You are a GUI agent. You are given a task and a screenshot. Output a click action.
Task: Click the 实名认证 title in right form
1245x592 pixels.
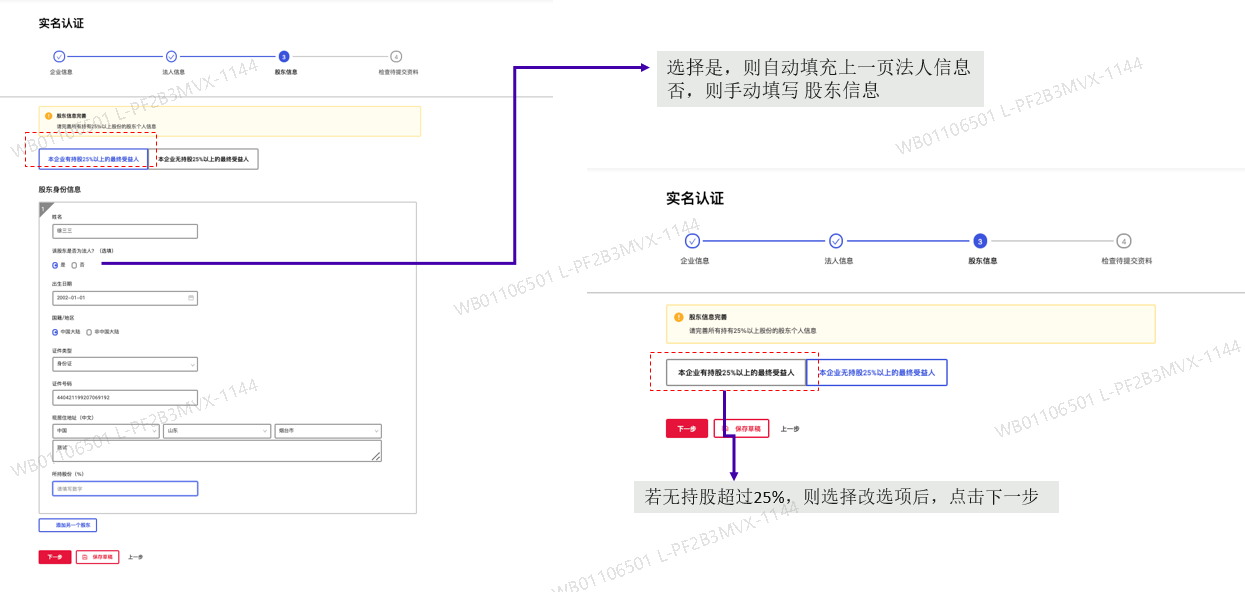coord(695,198)
